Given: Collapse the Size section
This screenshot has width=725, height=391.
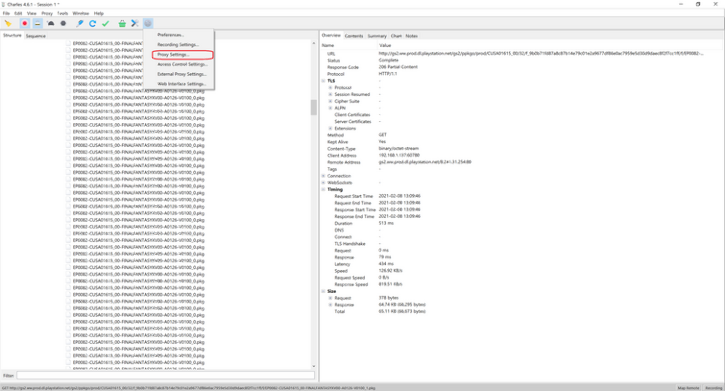Looking at the screenshot, I should pyautogui.click(x=324, y=292).
